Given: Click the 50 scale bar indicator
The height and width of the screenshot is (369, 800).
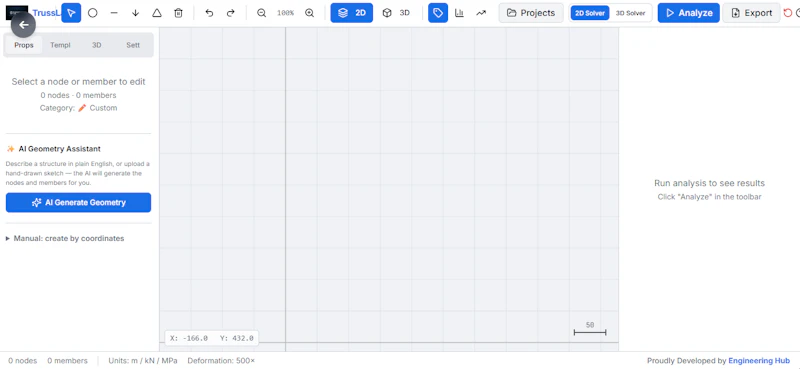Looking at the screenshot, I should click(x=590, y=329).
